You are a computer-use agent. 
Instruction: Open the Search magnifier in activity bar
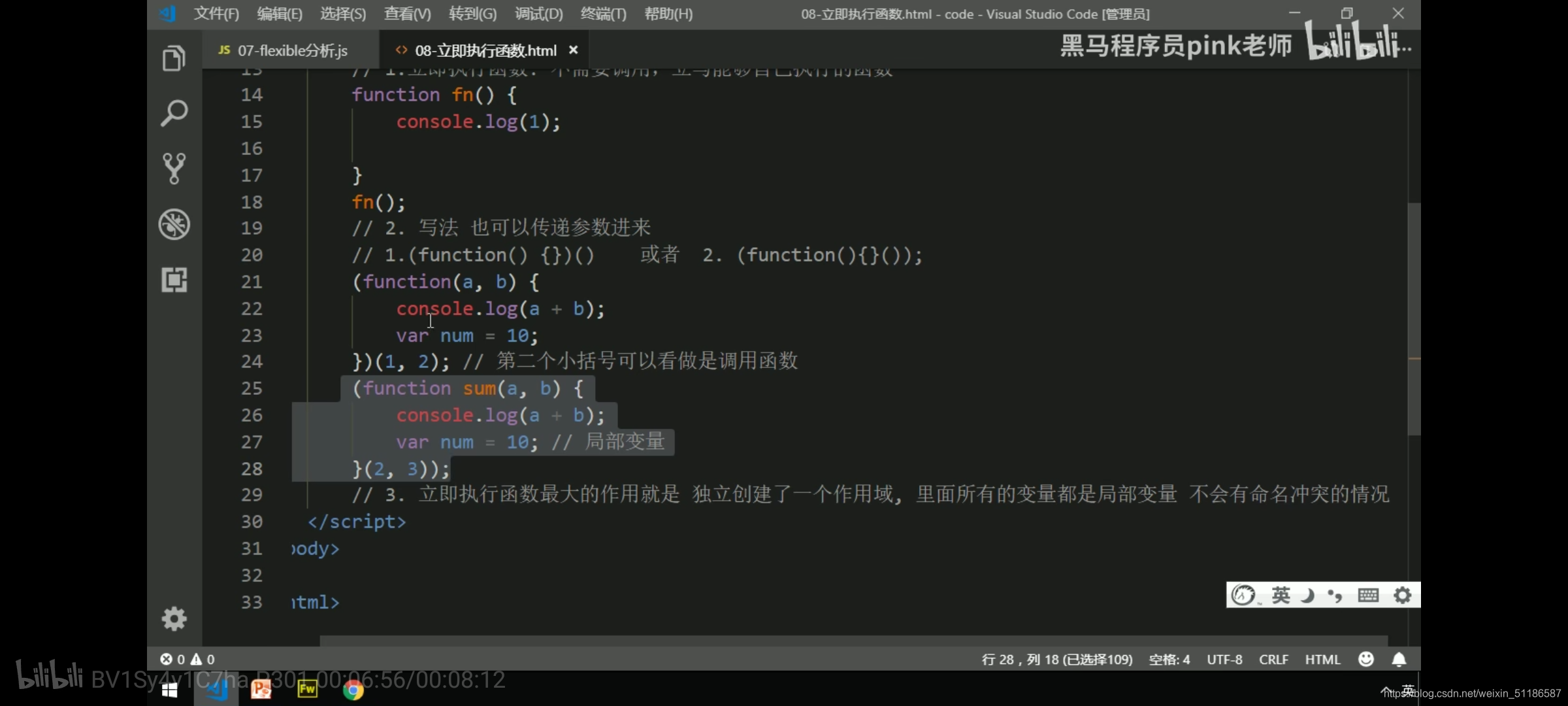[x=174, y=114]
